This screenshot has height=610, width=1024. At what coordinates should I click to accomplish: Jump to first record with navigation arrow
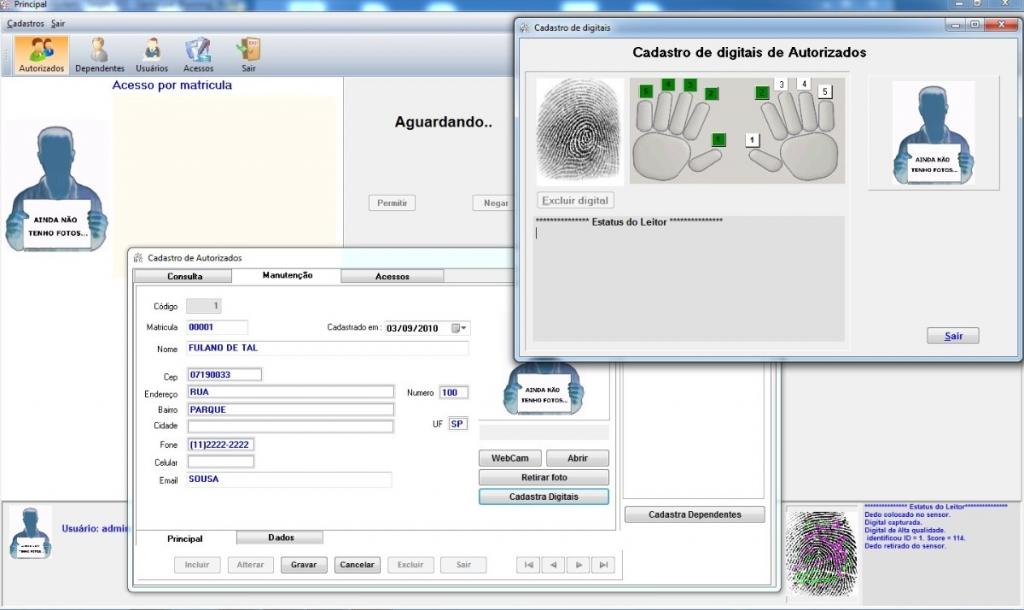click(528, 565)
